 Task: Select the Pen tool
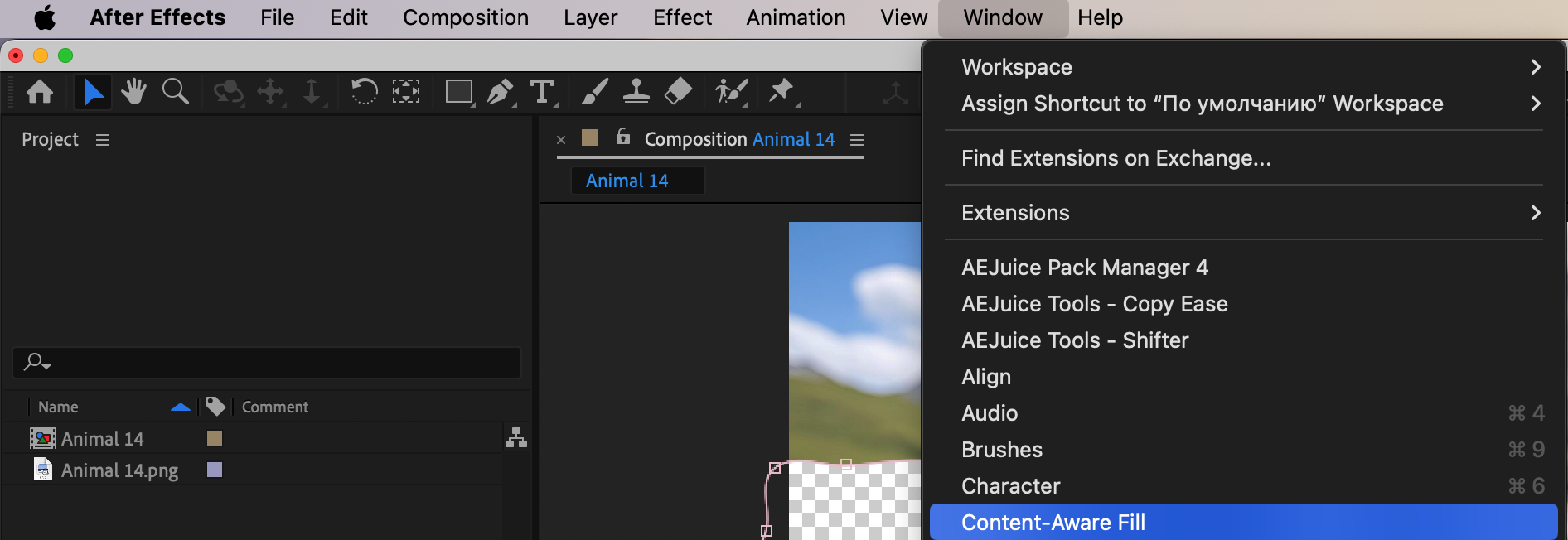[501, 92]
